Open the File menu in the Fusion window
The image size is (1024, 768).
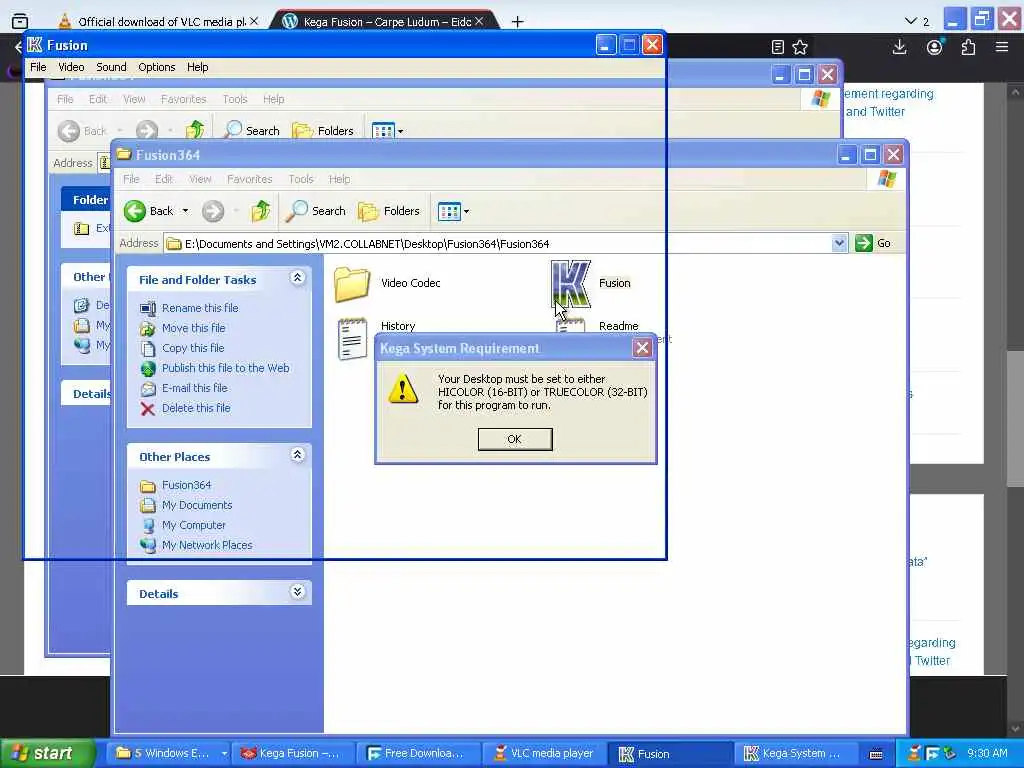click(x=38, y=67)
